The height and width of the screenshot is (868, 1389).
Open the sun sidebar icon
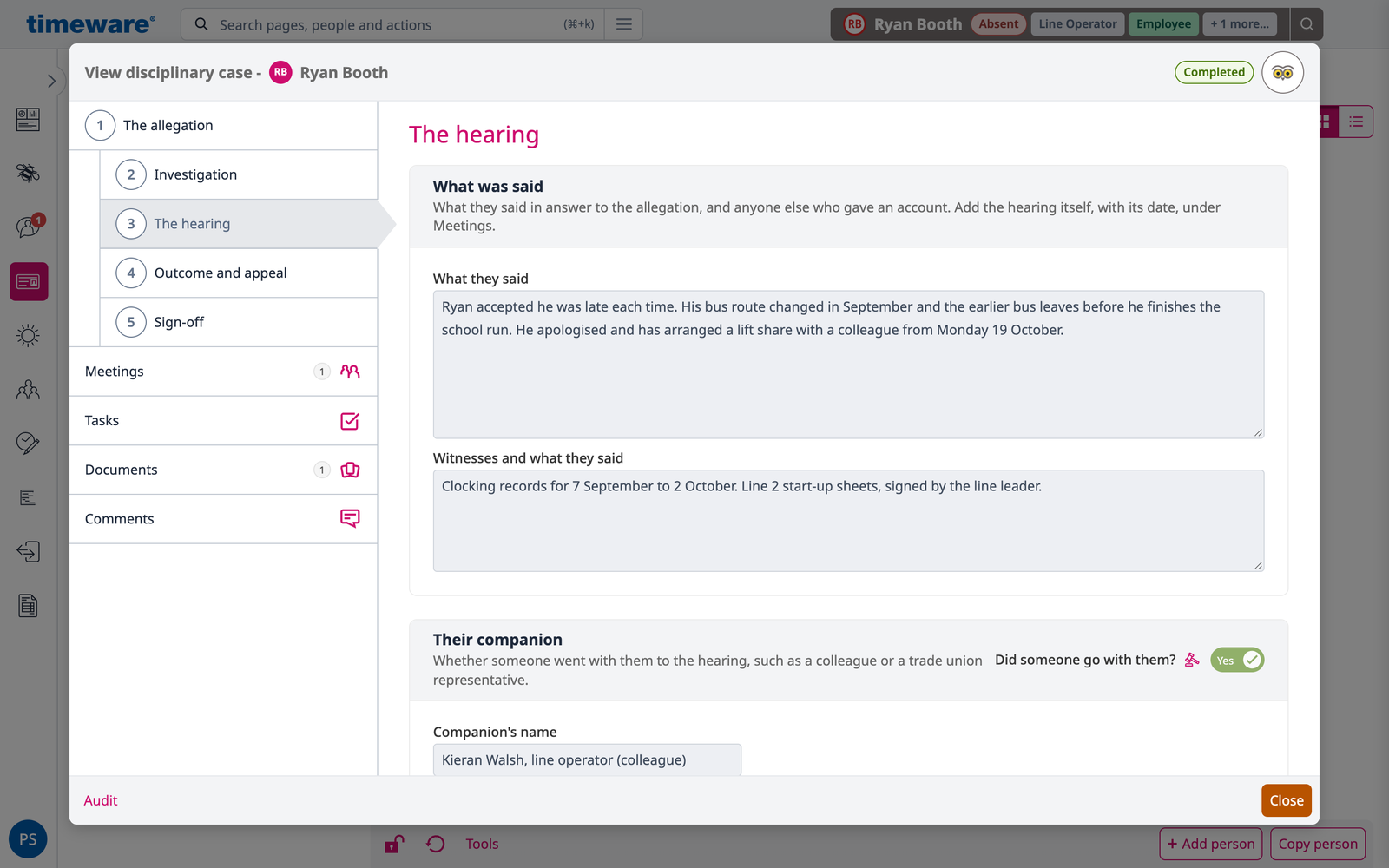tap(28, 336)
